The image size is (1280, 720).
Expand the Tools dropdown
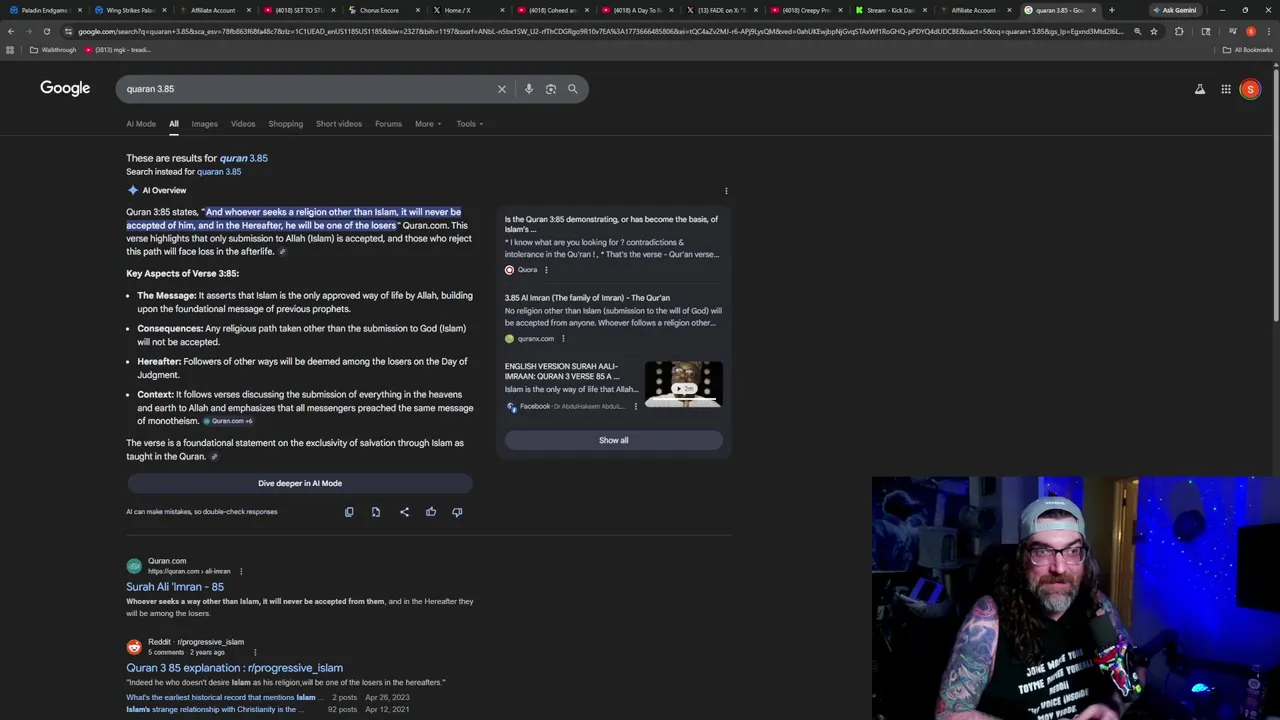(x=470, y=124)
